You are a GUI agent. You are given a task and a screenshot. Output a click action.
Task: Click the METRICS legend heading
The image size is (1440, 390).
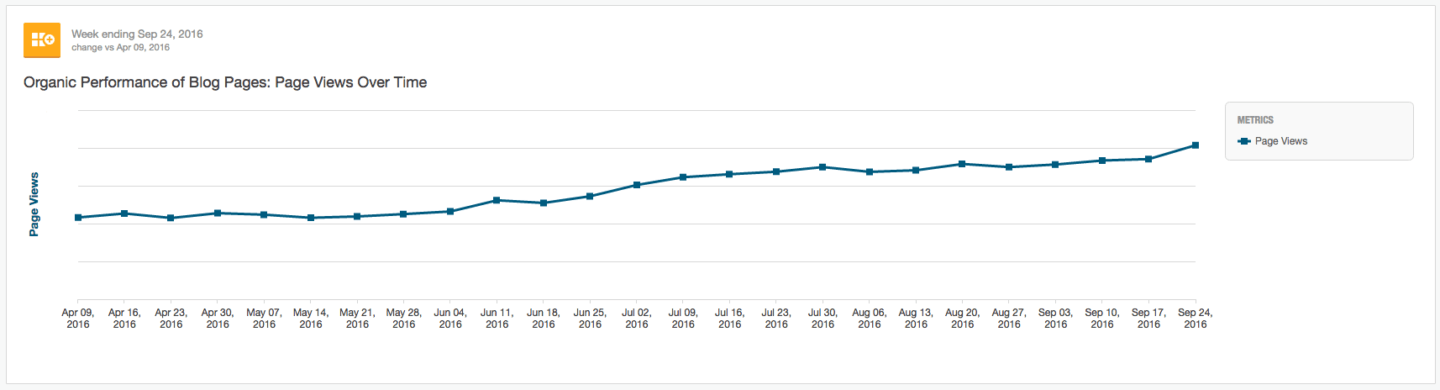pyautogui.click(x=1255, y=120)
